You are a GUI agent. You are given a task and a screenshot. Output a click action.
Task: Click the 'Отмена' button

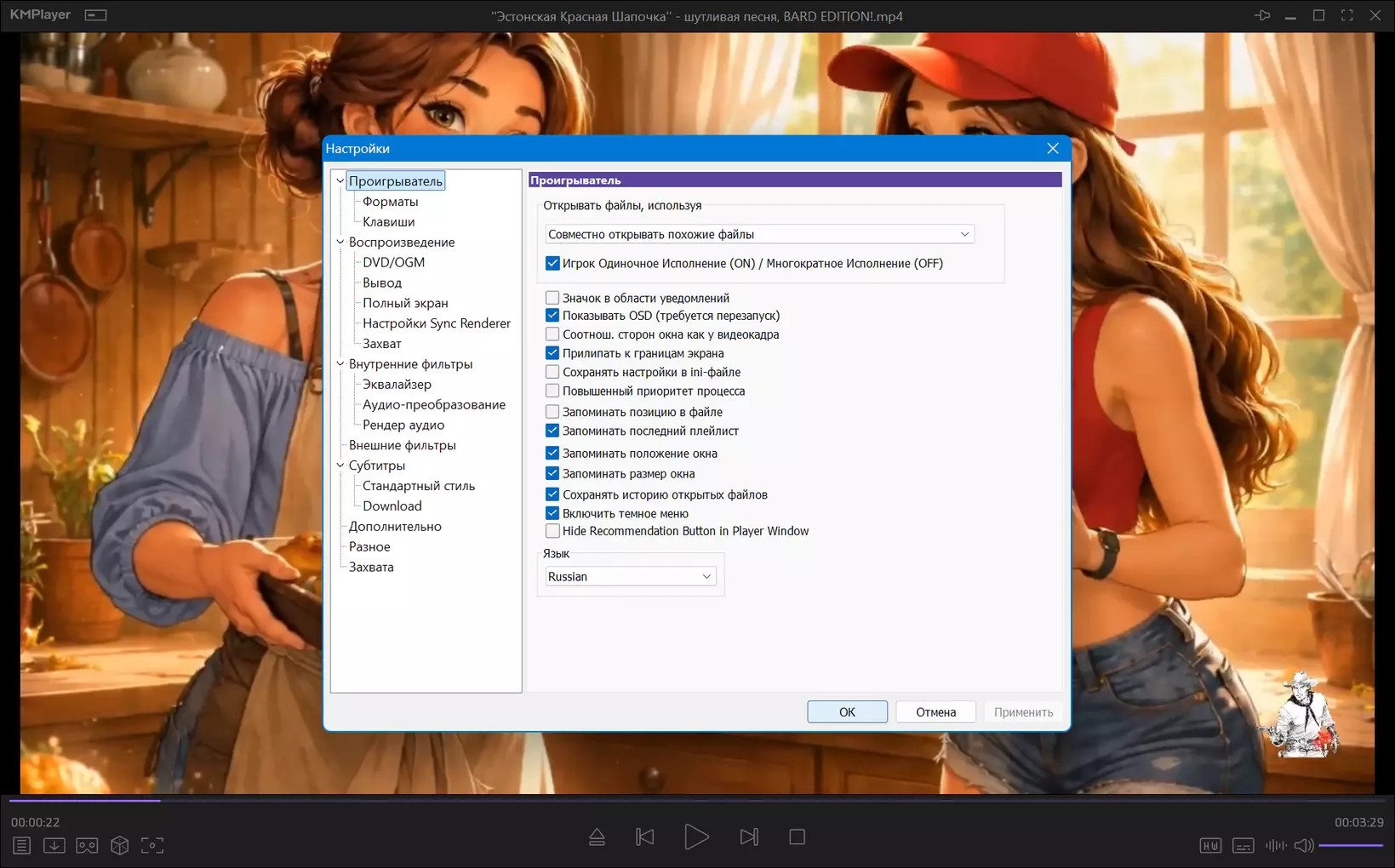935,712
